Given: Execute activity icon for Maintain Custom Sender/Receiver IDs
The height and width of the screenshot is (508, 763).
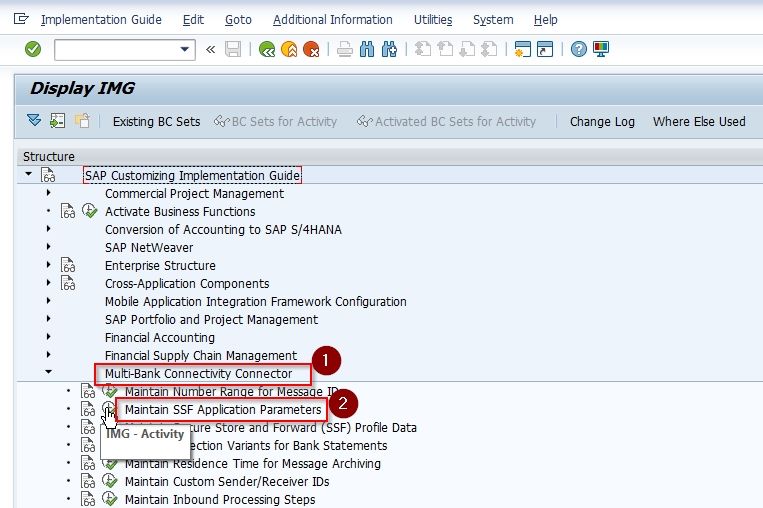Looking at the screenshot, I should (x=109, y=481).
